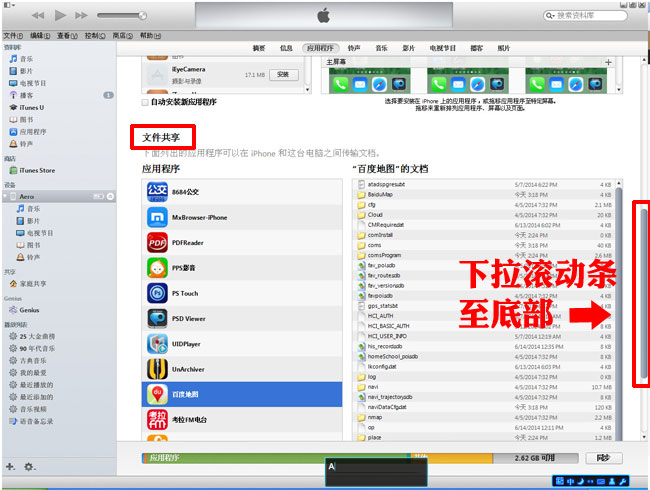Enable 自动安装新应用程序 checkbox
Viewport: 650px width, 490px height.
145,102
